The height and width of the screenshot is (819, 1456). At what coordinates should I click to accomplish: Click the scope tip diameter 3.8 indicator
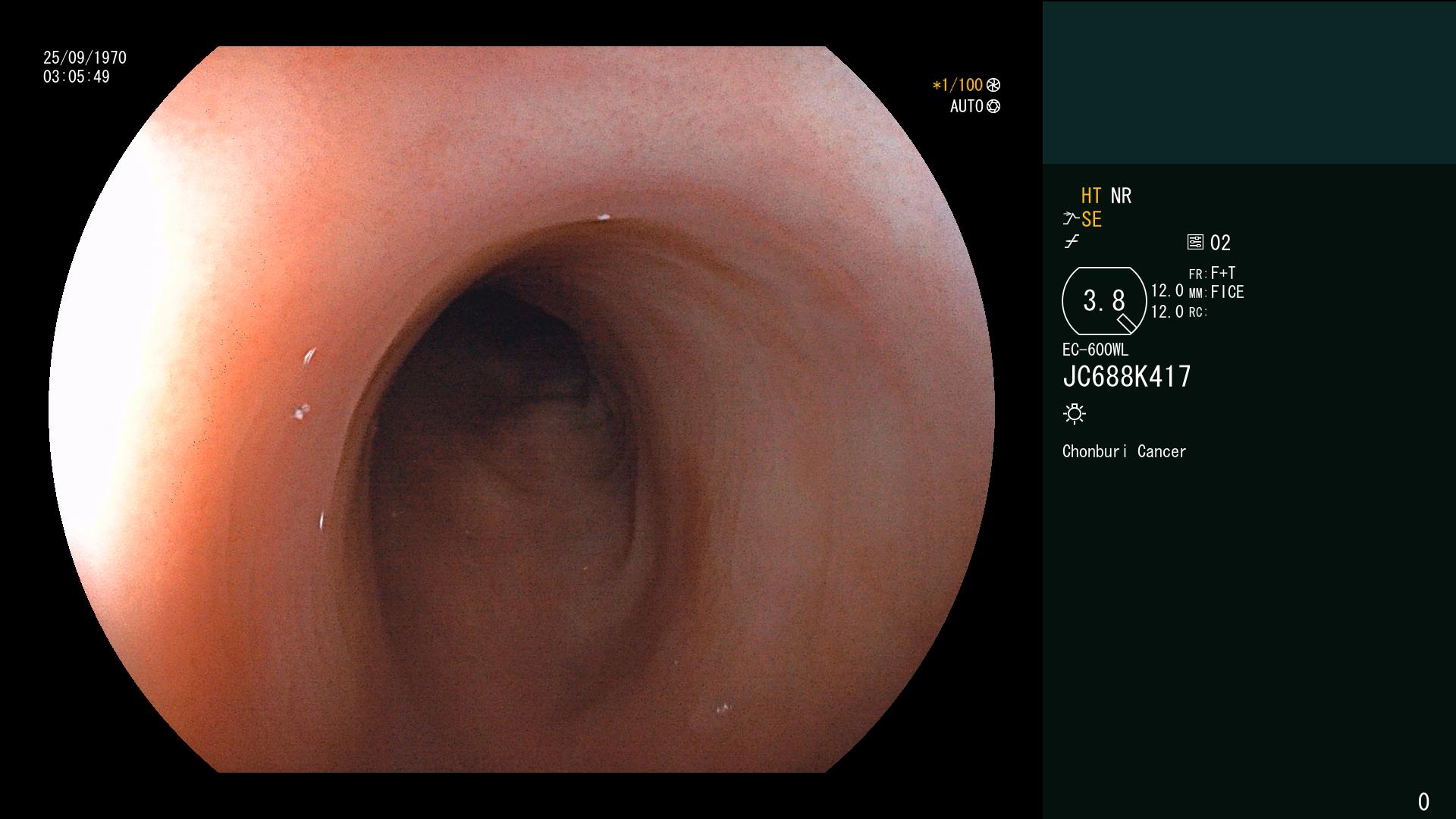tap(1104, 301)
